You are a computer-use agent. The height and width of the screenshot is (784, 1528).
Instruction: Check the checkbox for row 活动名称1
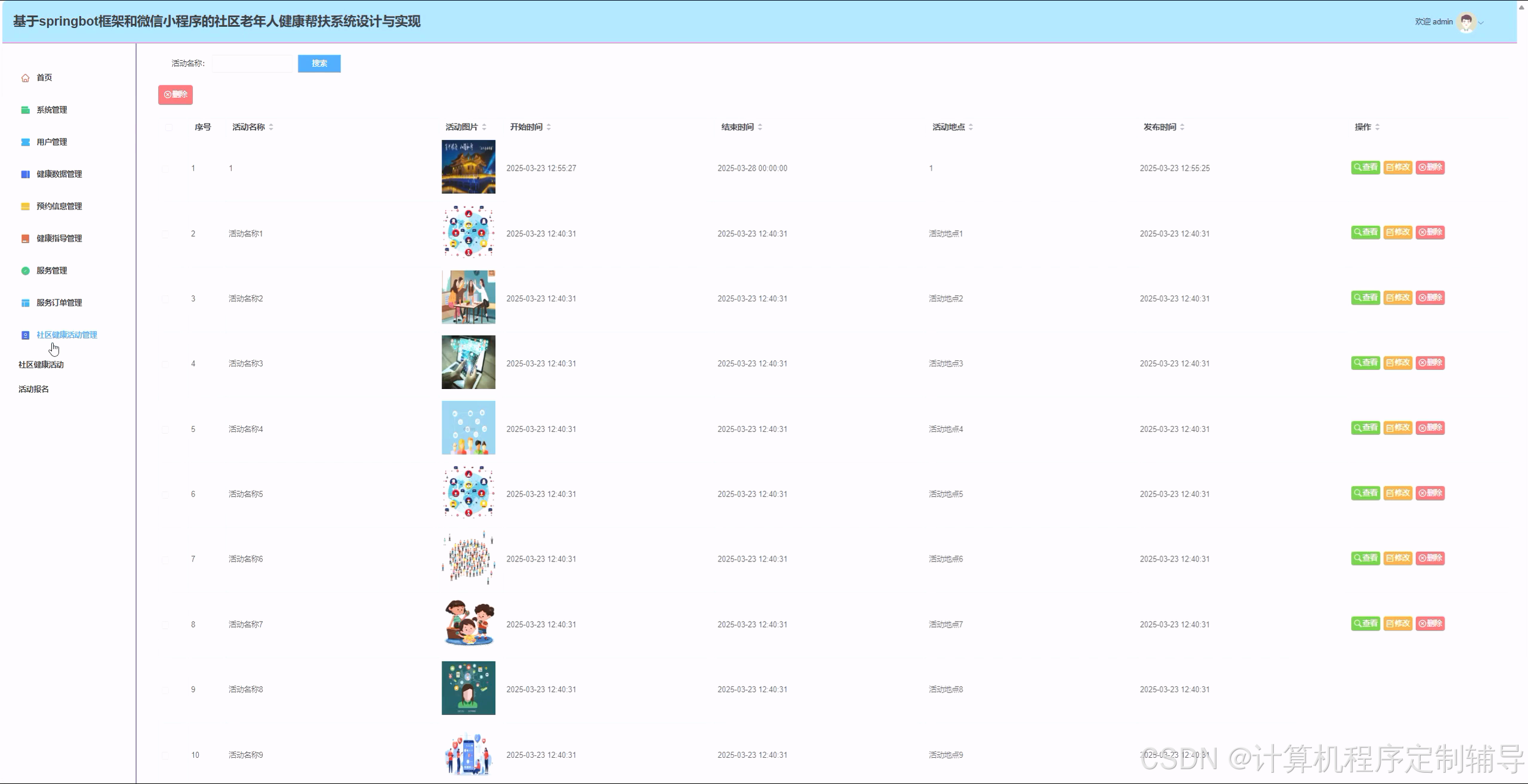tap(165, 234)
